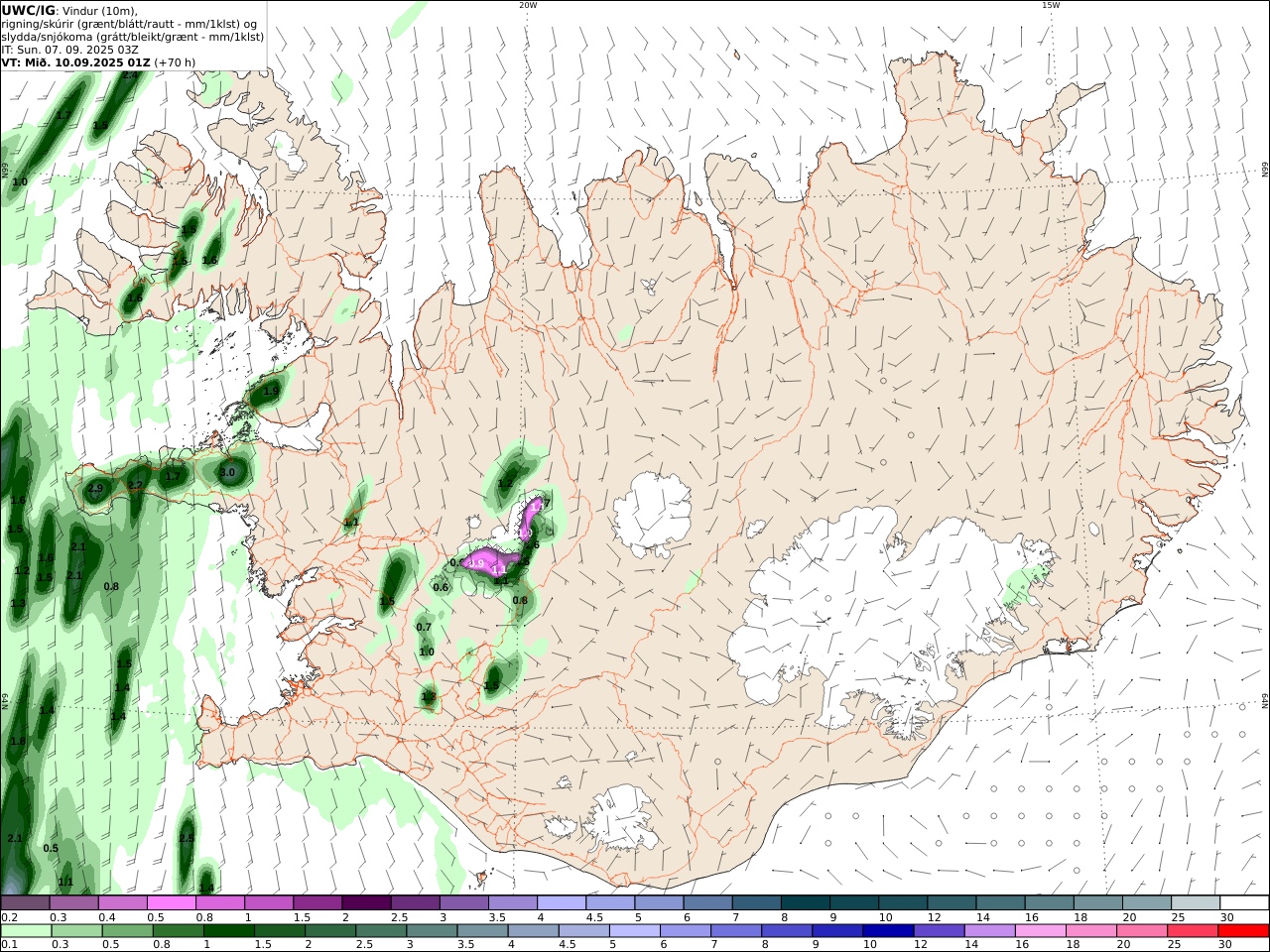This screenshot has height=952, width=1270.
Task: Click the 2.5 value off the south-west coast
Action: pos(186,838)
